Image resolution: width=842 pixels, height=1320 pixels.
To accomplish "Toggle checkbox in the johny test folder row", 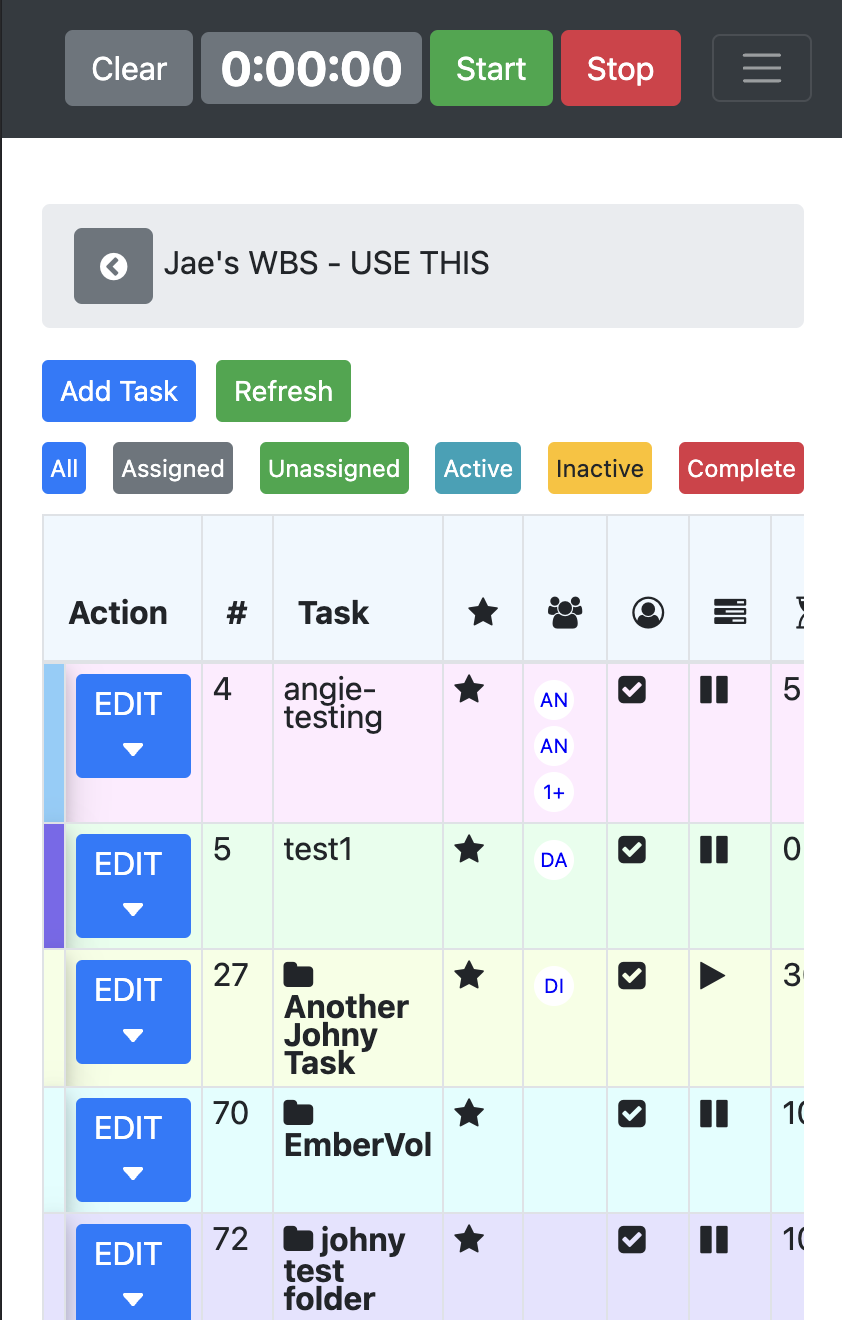I will click(x=632, y=1240).
